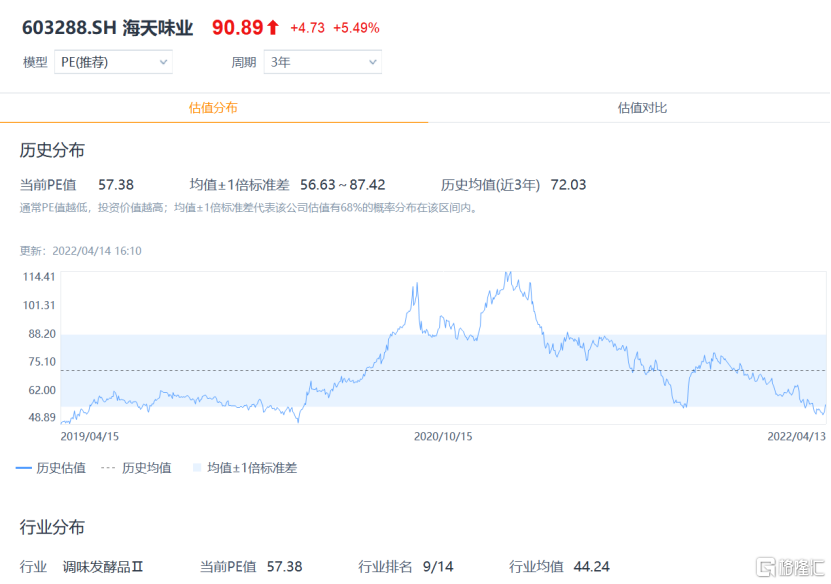
Task: Click the stock title 603288.SH 海天味业
Action: point(108,28)
